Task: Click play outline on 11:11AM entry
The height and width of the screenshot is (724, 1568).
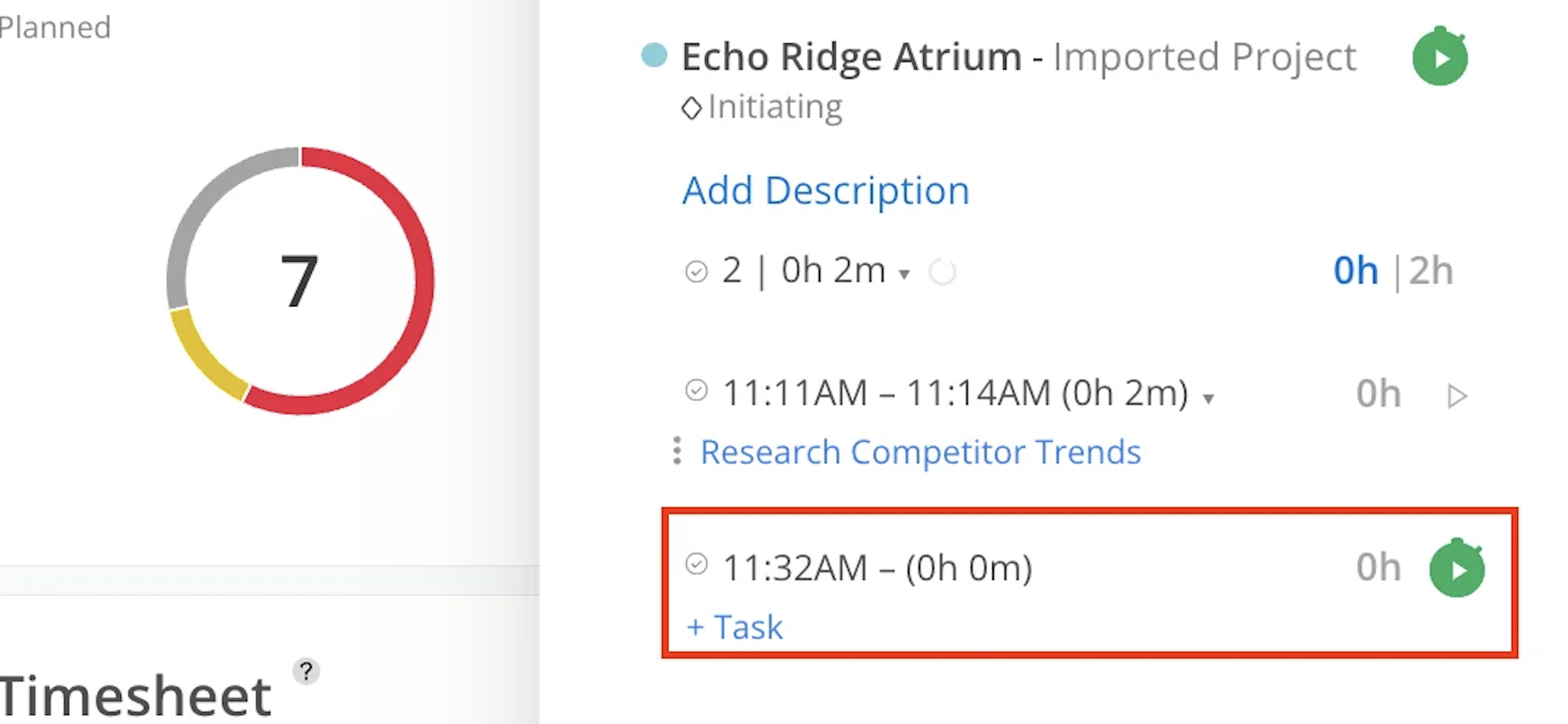Action: [x=1456, y=396]
